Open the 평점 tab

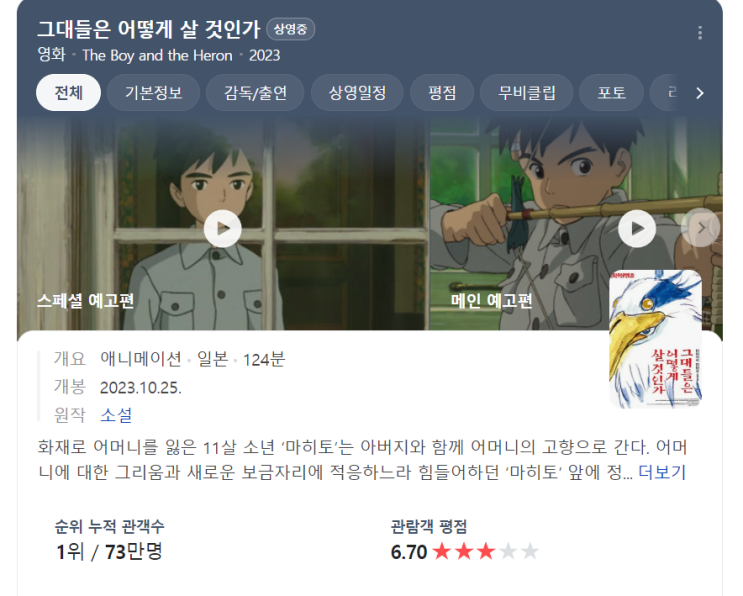[442, 92]
